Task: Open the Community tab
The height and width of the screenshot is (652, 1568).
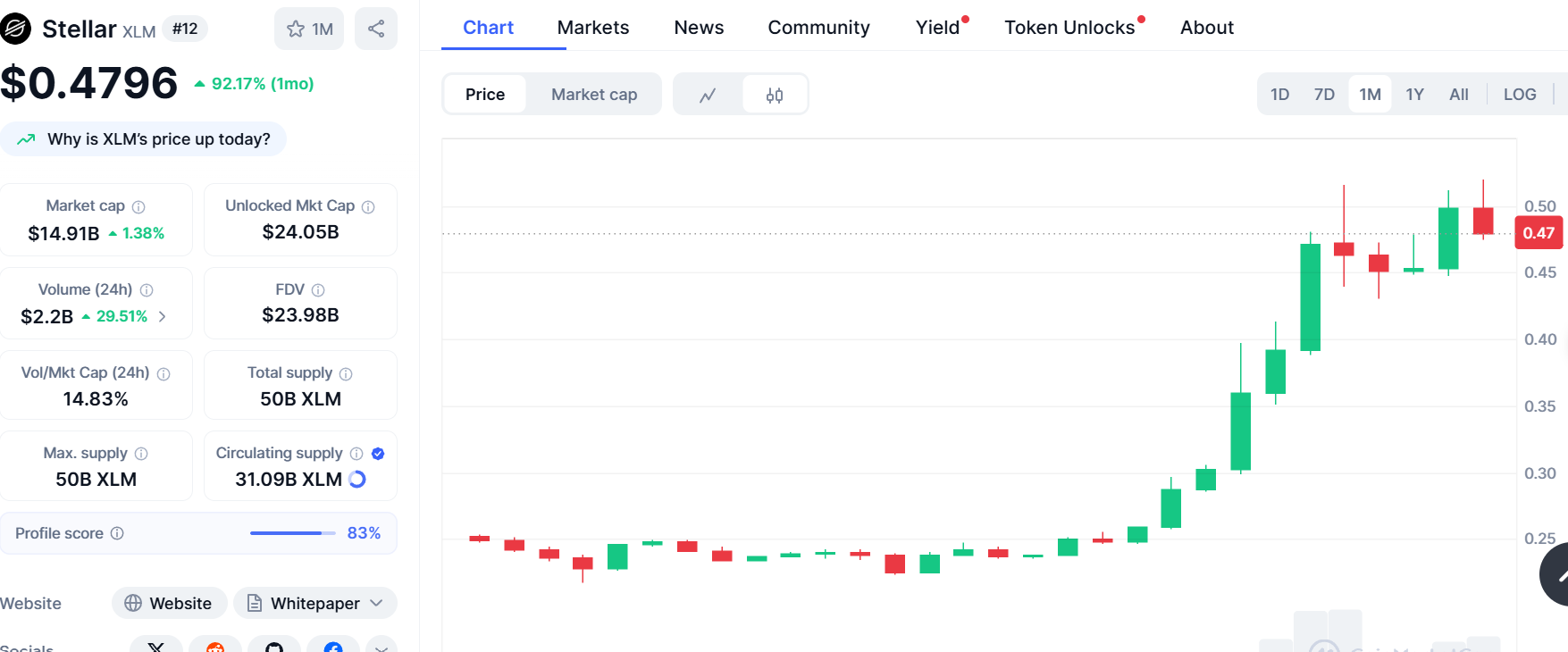Action: (x=818, y=28)
